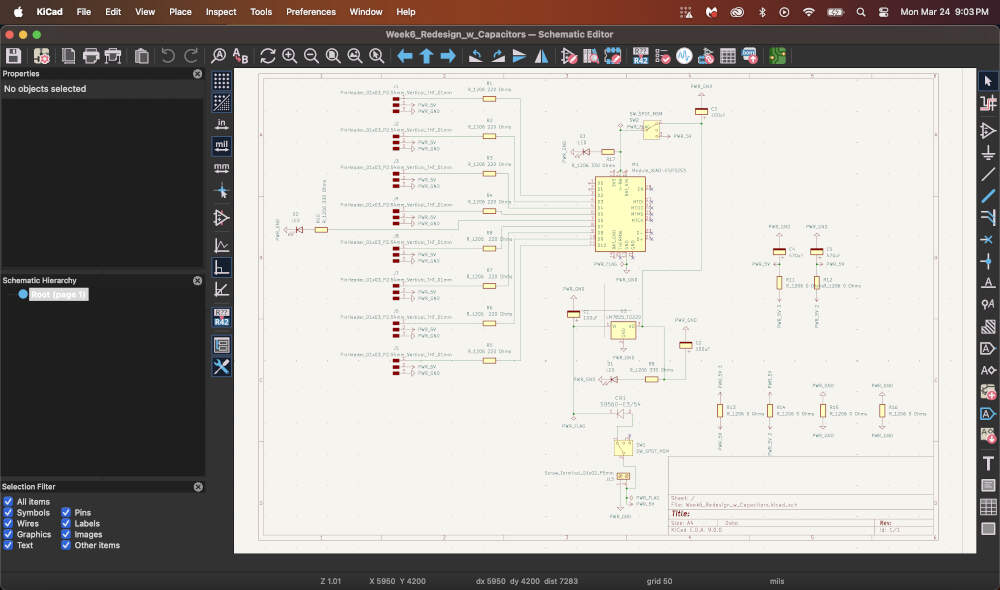1000x590 pixels.
Task: Open the Preferences menu
Action: (311, 11)
